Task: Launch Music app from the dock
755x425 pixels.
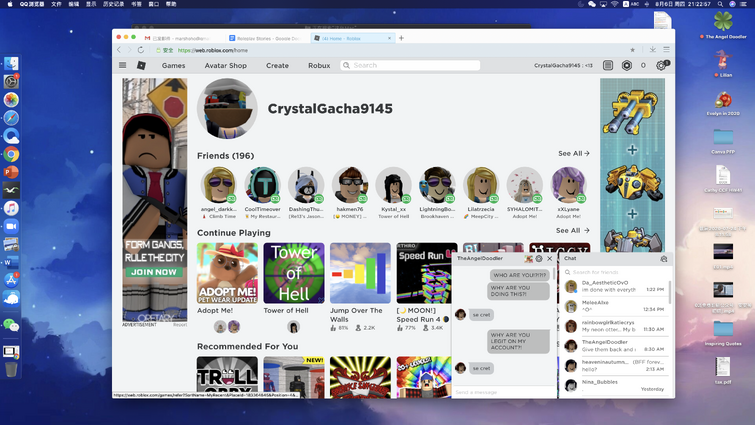Action: (11, 208)
